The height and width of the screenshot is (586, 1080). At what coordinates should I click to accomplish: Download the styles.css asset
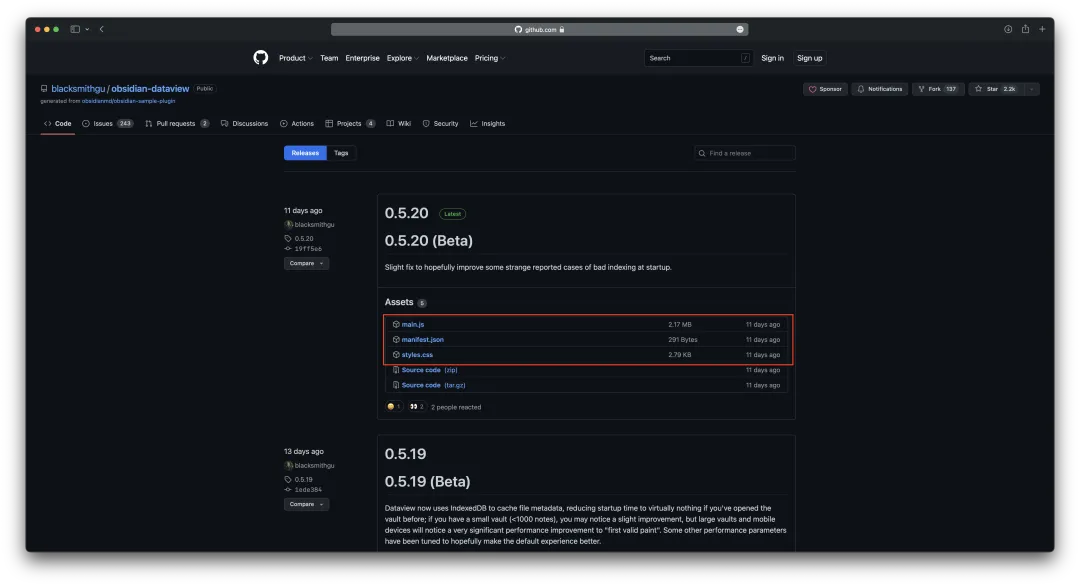417,355
